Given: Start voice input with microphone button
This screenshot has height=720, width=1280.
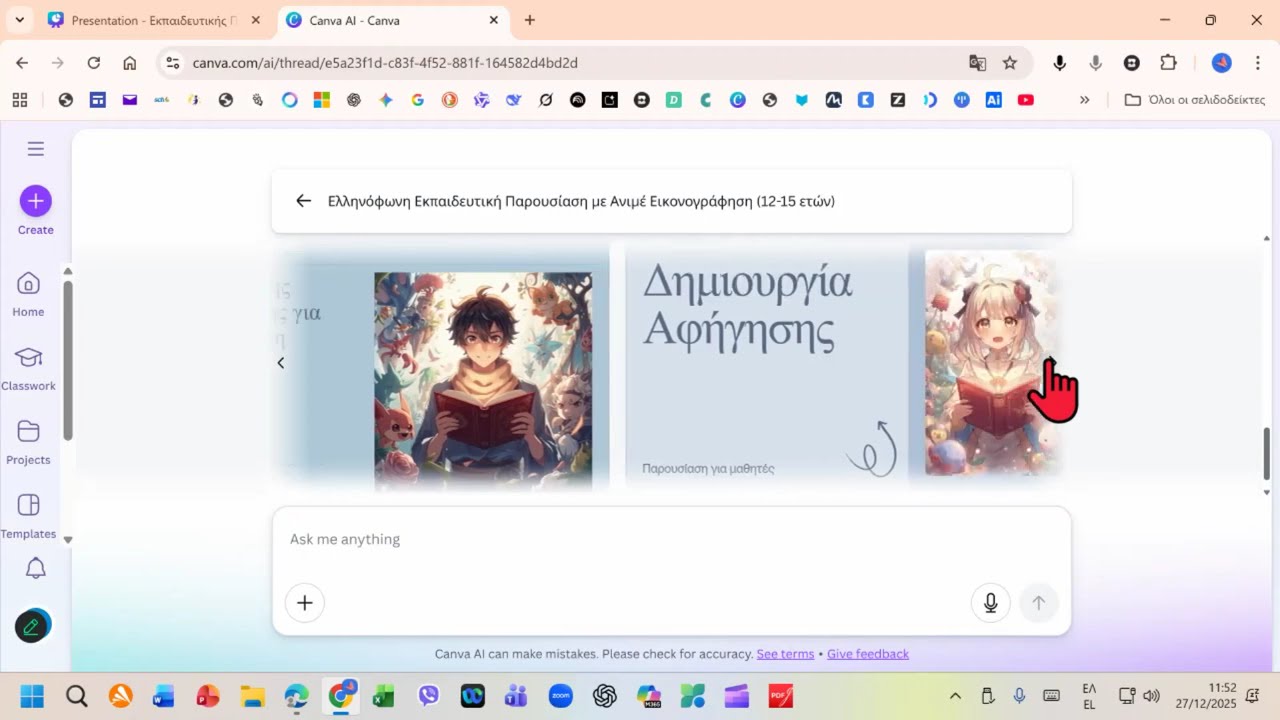Looking at the screenshot, I should click(990, 603).
